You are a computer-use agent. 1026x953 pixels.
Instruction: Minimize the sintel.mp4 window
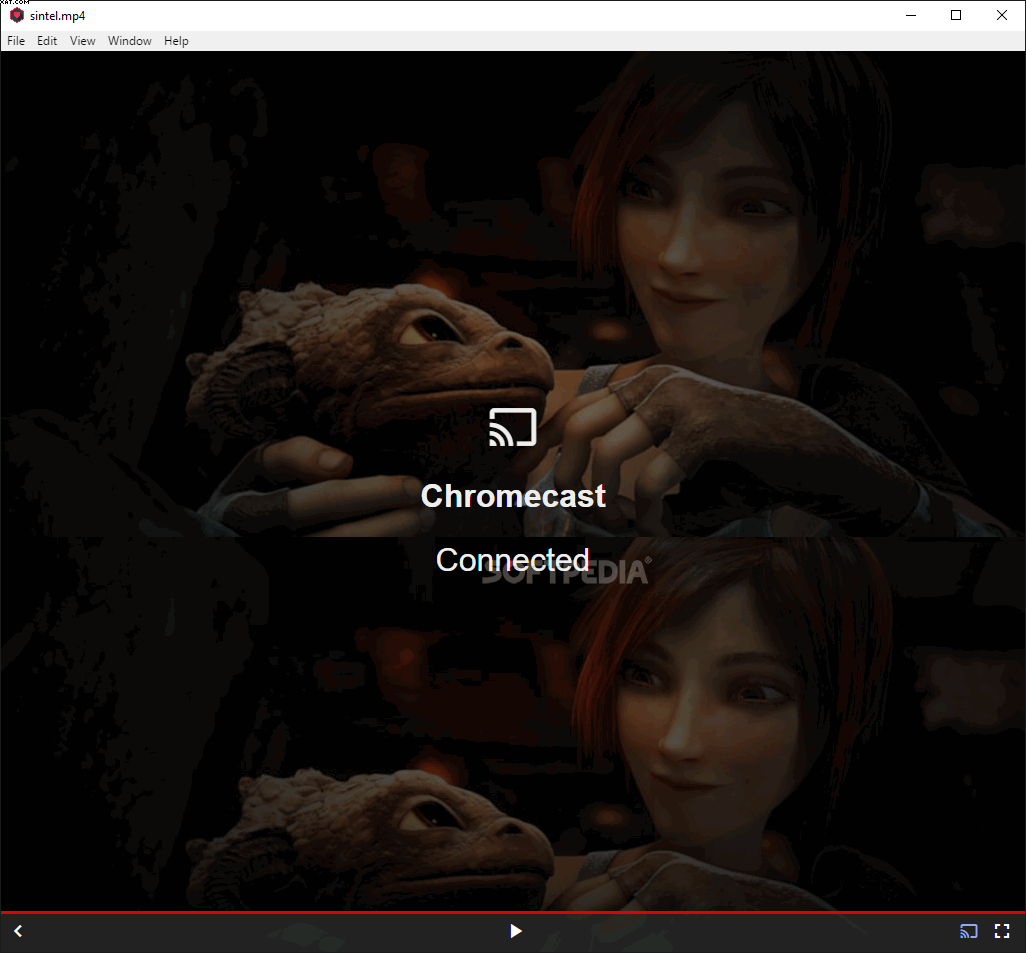pos(911,15)
